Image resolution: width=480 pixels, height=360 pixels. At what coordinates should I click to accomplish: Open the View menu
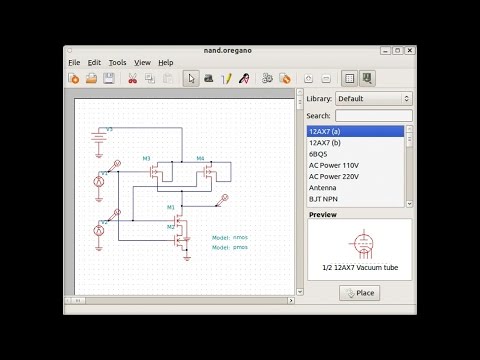tap(142, 63)
